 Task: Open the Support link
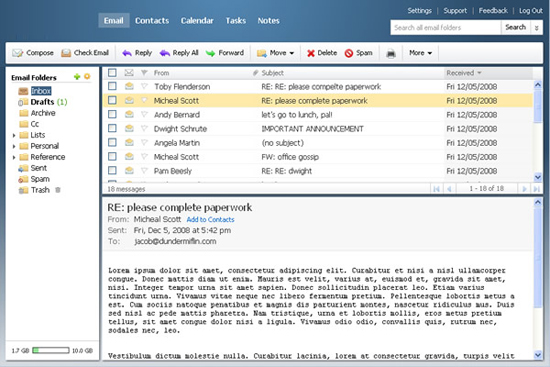click(x=455, y=11)
